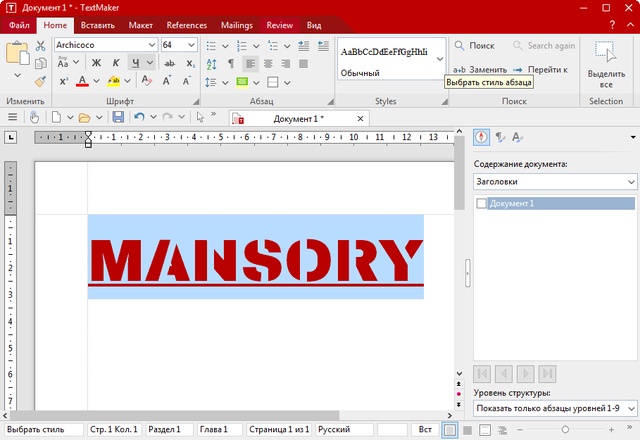Close the Документ 1 document tab

point(360,119)
